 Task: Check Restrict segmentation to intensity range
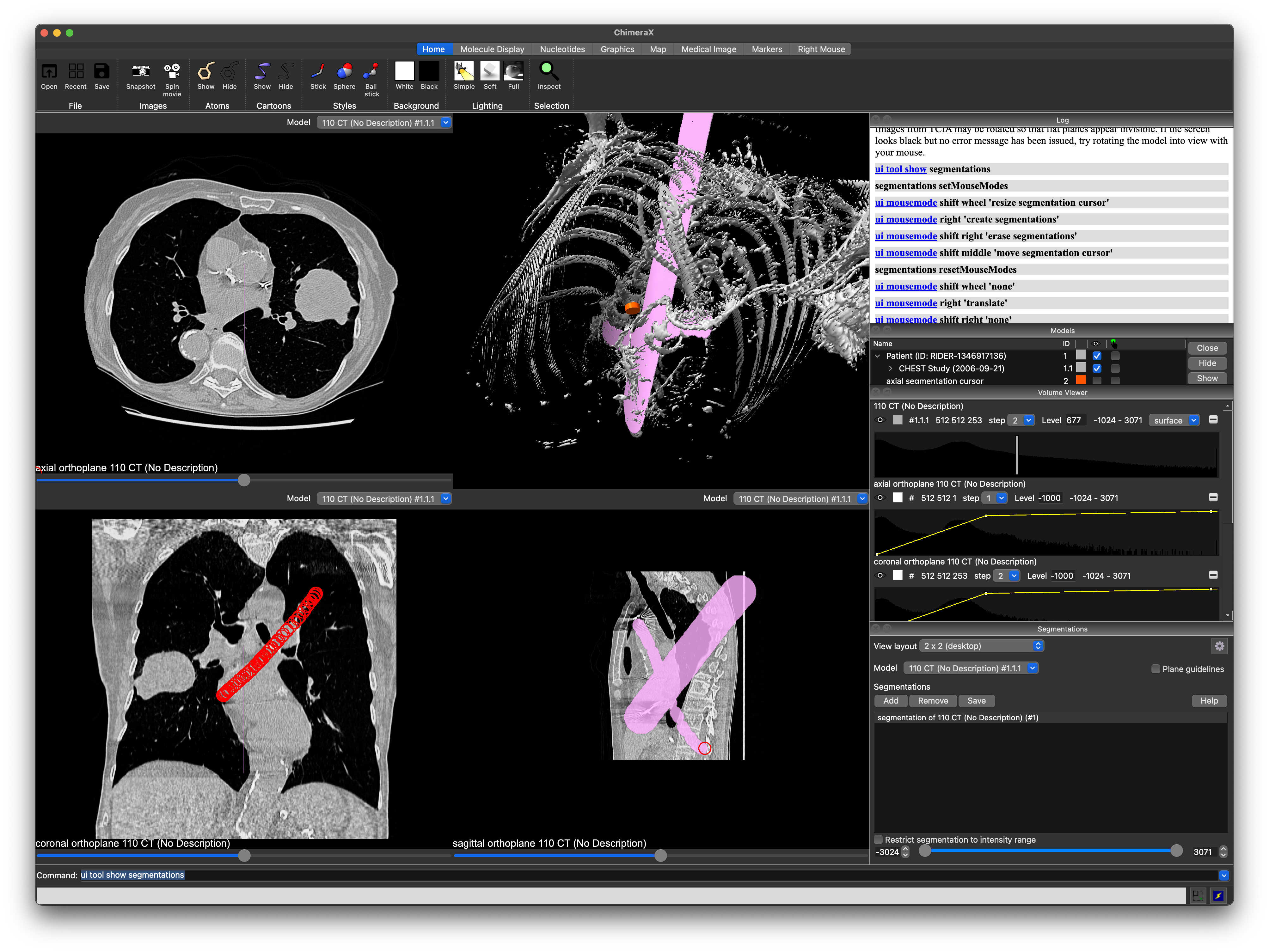pos(878,839)
